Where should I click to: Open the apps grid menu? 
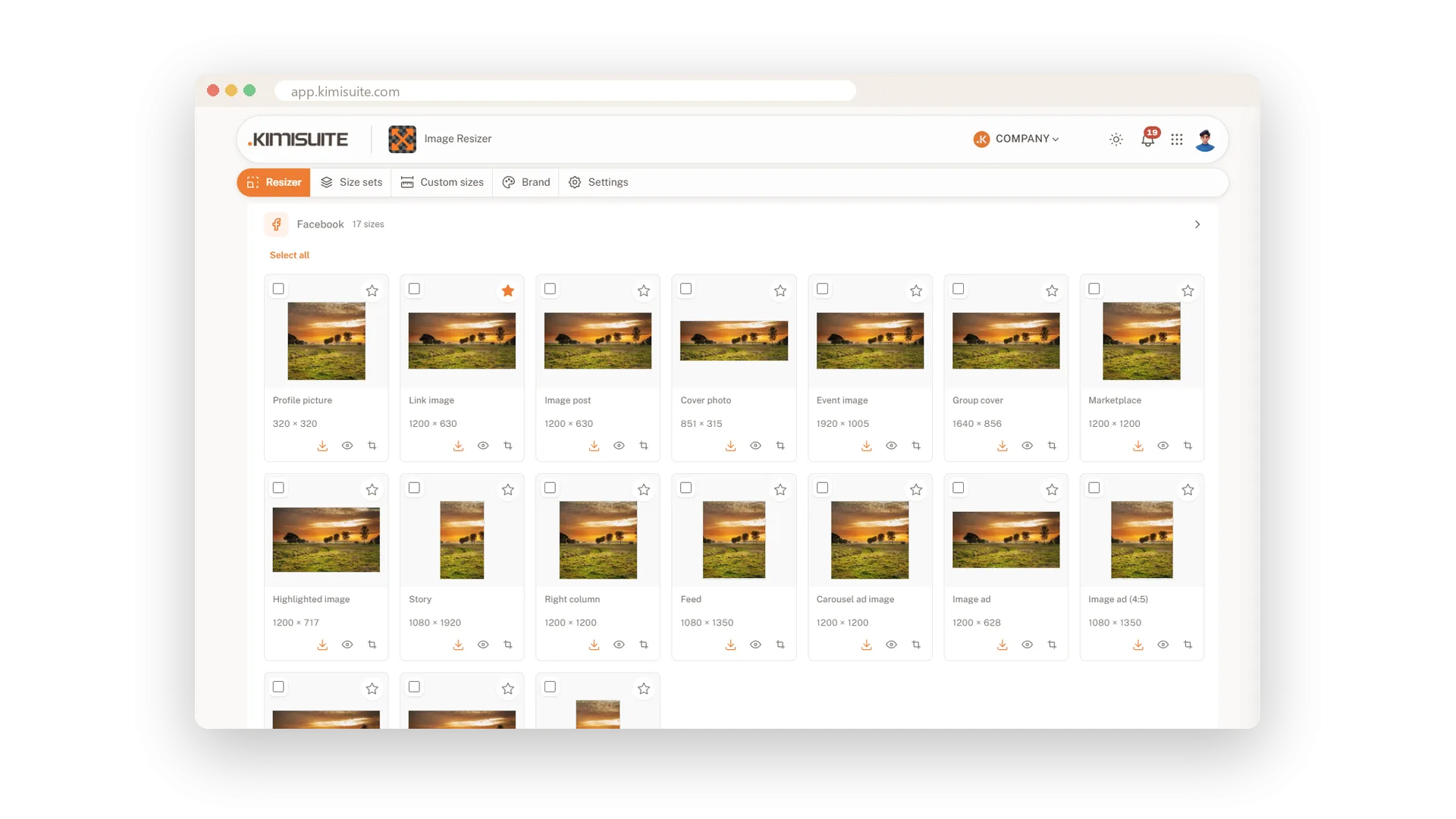(1177, 140)
